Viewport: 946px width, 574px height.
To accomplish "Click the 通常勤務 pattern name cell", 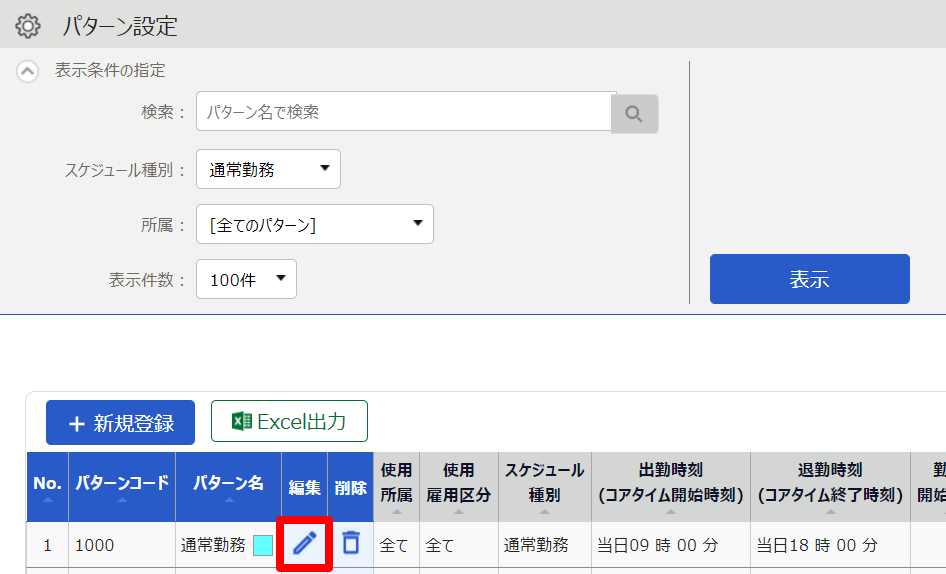I will [x=229, y=545].
